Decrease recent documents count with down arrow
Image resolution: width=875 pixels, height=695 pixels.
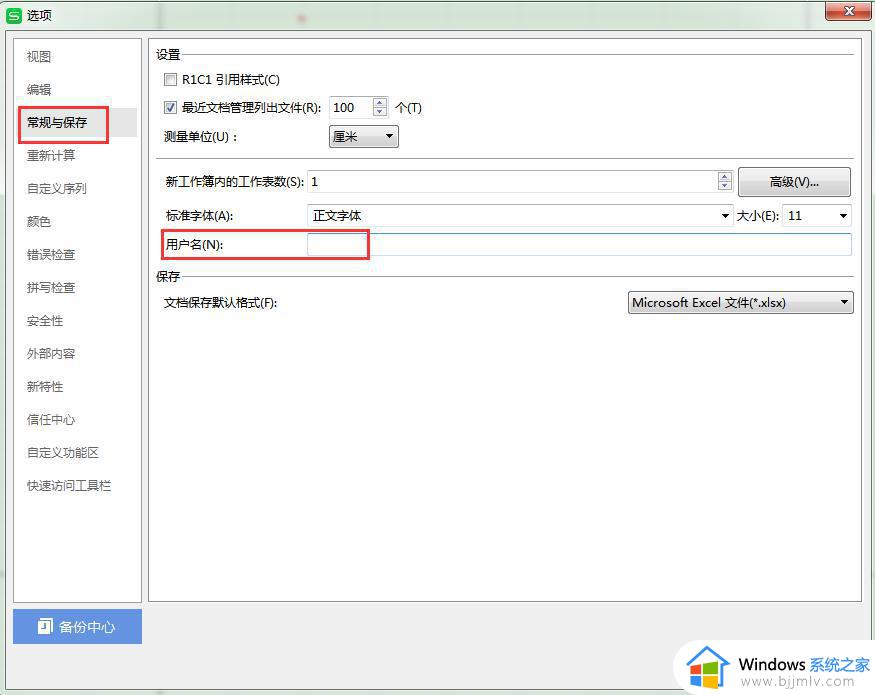tap(380, 112)
